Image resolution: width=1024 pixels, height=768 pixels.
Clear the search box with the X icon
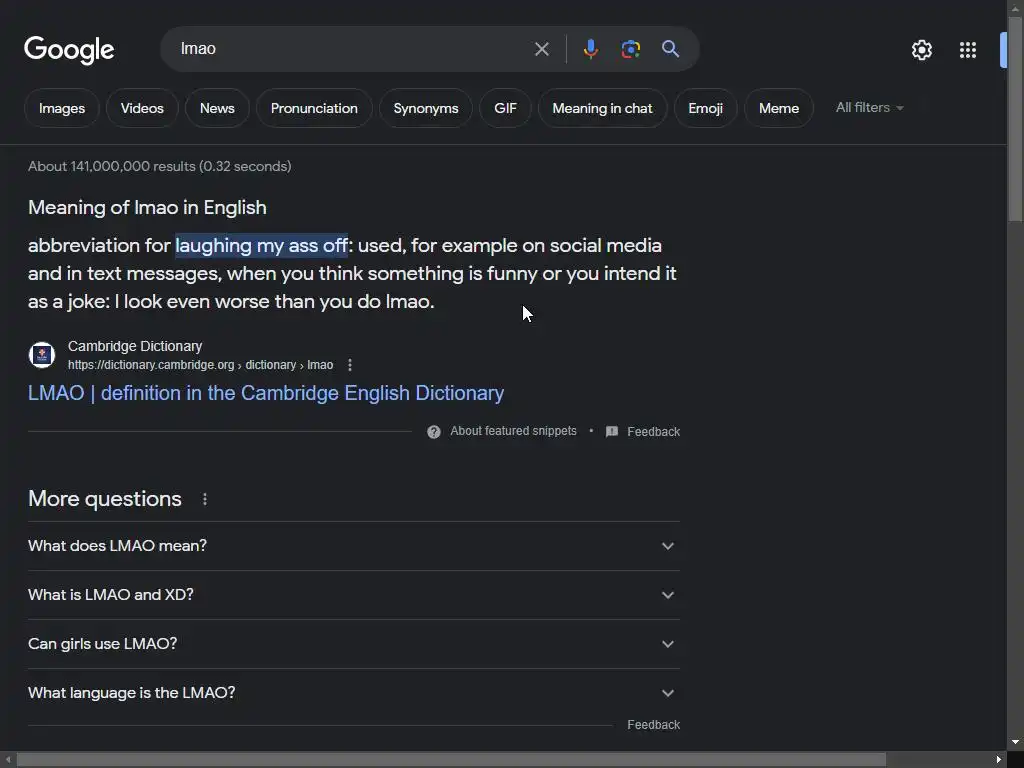coord(541,49)
